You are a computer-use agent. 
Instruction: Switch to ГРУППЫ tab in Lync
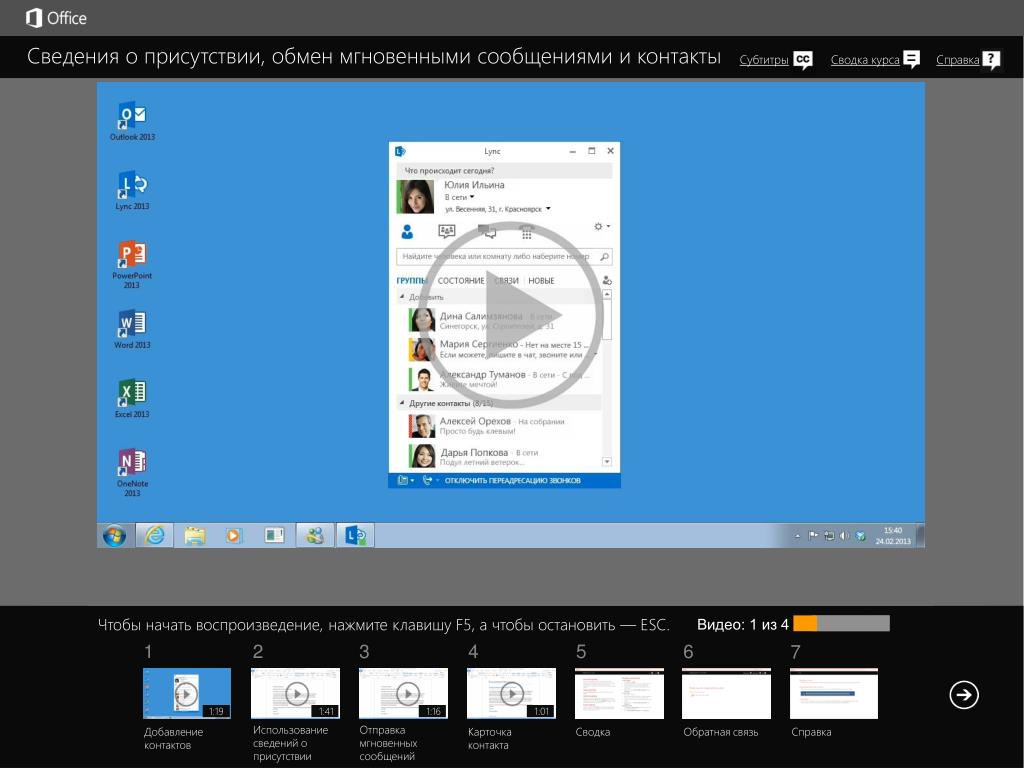point(411,281)
